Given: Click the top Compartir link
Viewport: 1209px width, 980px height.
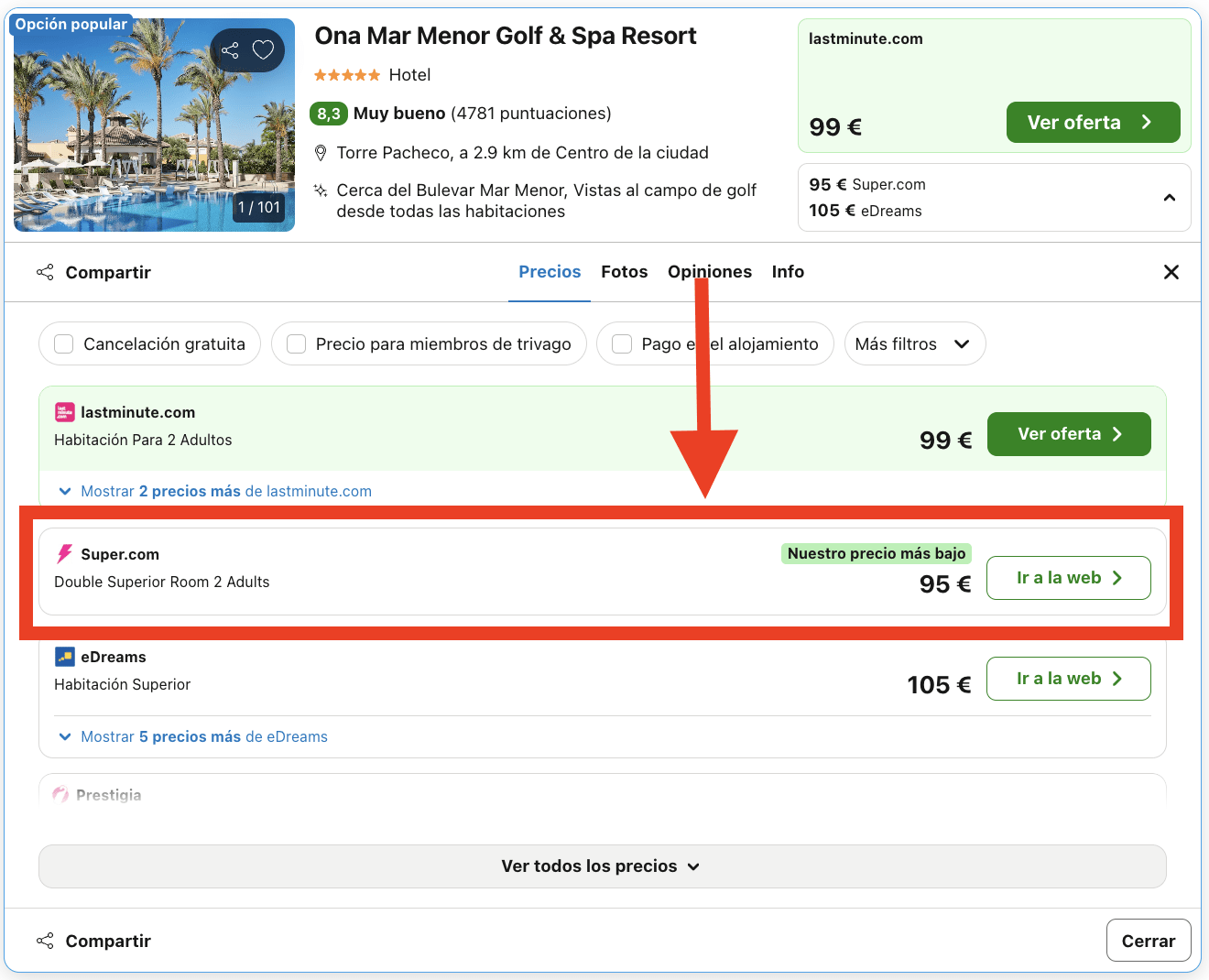Looking at the screenshot, I should 108,272.
